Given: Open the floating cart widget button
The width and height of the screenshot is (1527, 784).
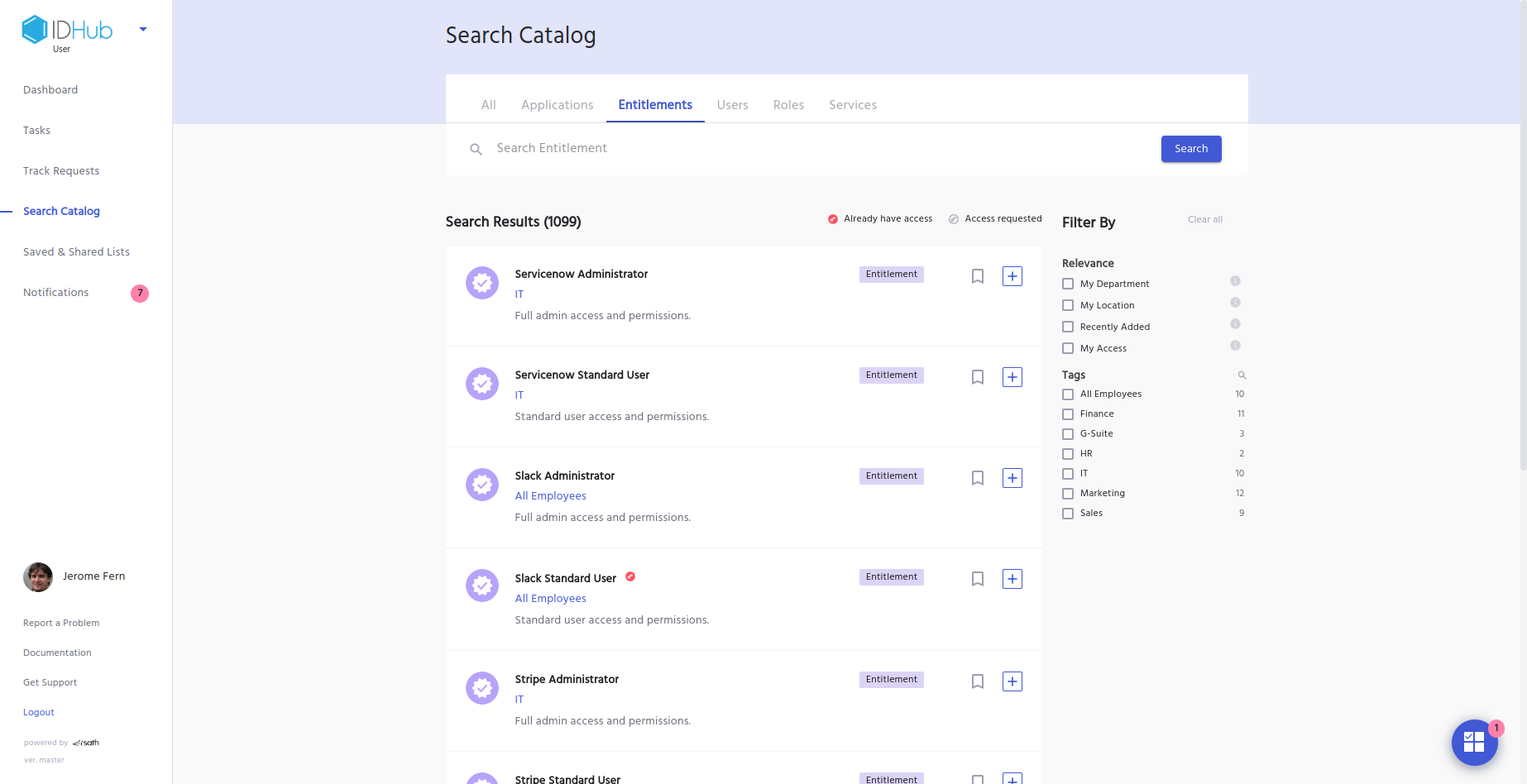Looking at the screenshot, I should coord(1474,742).
